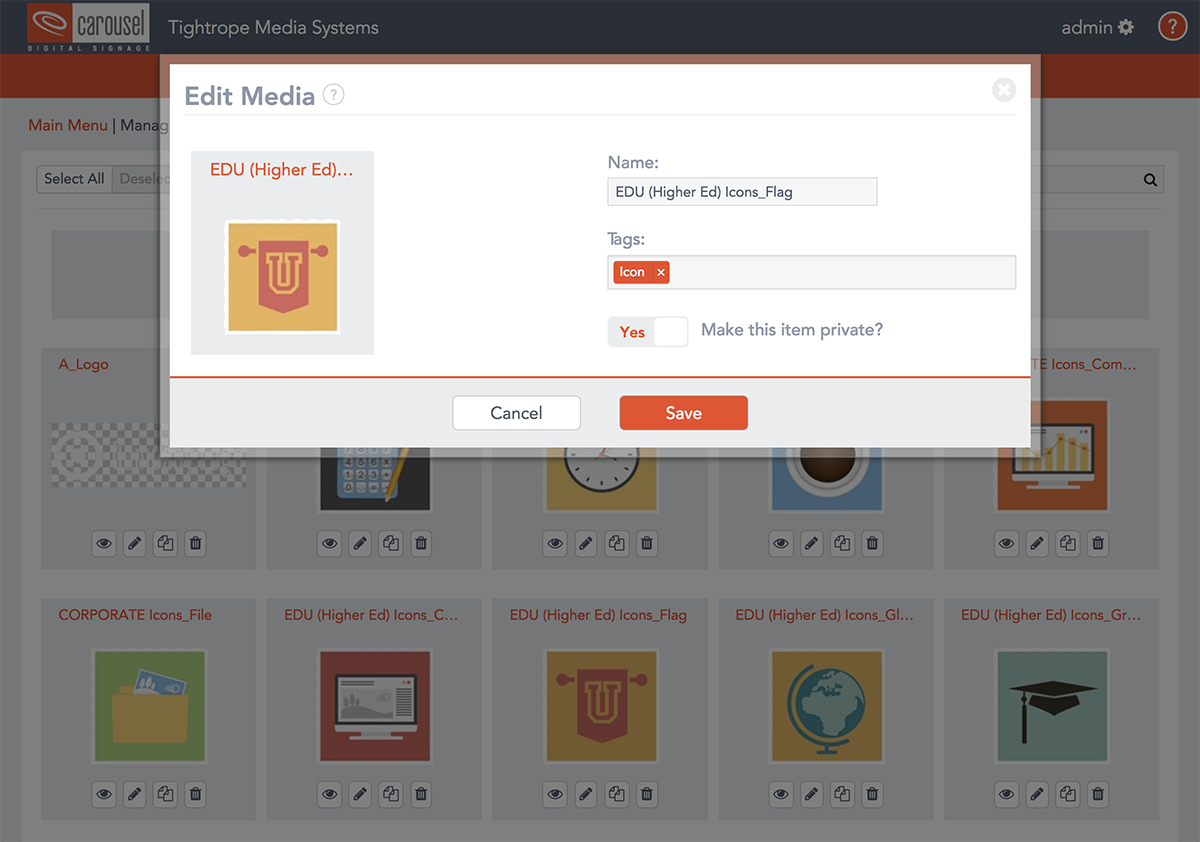
Task: Preview the A_Logo item with eye icon
Action: 104,544
